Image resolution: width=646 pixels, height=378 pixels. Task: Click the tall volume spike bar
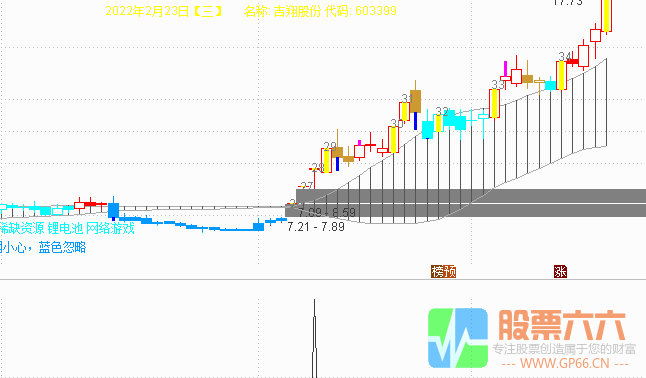315,338
